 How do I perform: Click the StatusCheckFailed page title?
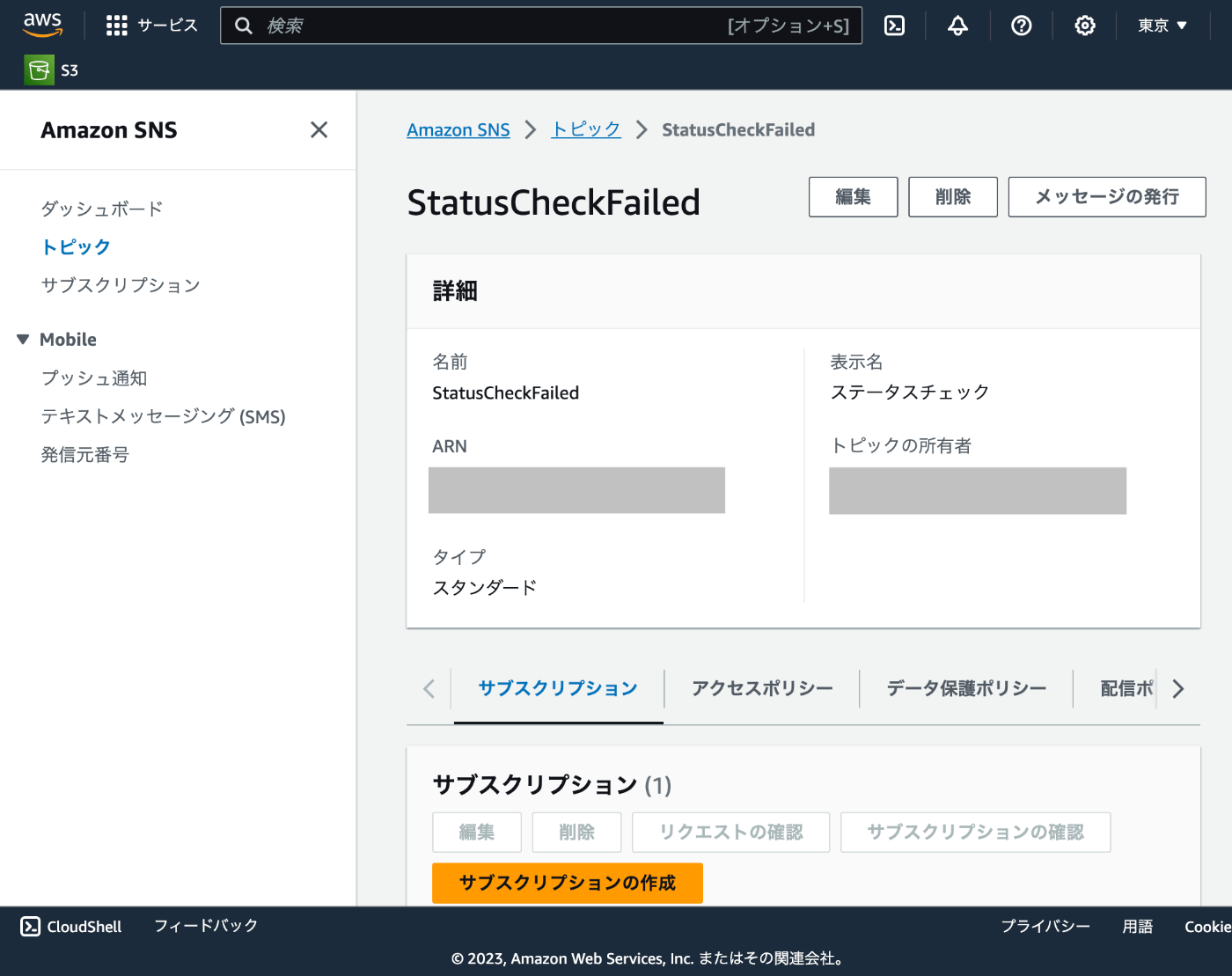pos(554,202)
